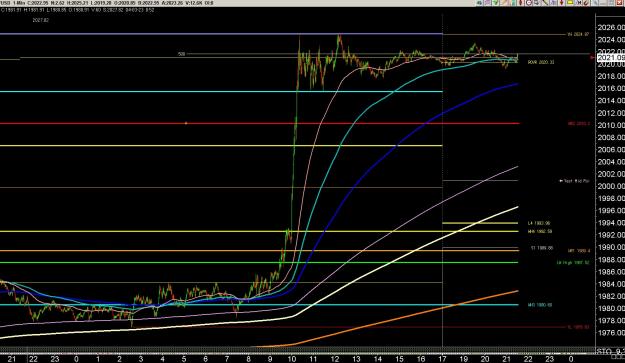Screen dimensions: 625x363
Task: Click the red diamond marker toolbar icon
Action: (x=521, y=3)
